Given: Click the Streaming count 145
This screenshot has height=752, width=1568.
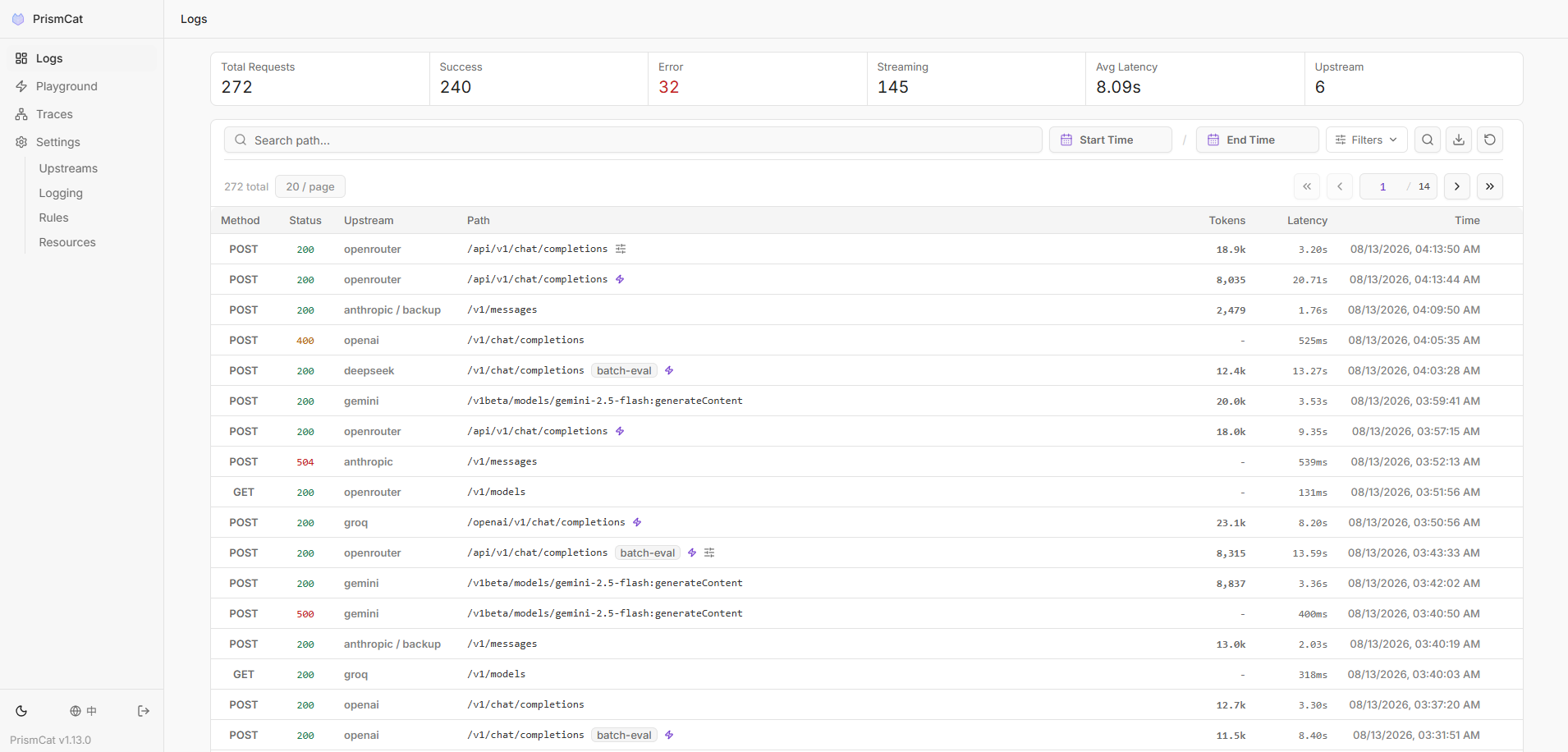Looking at the screenshot, I should point(892,87).
